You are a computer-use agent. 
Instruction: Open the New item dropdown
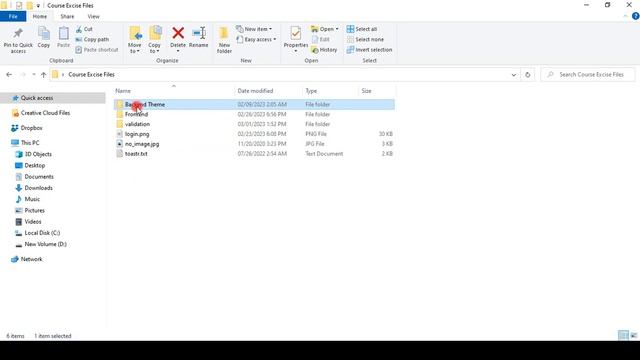coord(254,29)
